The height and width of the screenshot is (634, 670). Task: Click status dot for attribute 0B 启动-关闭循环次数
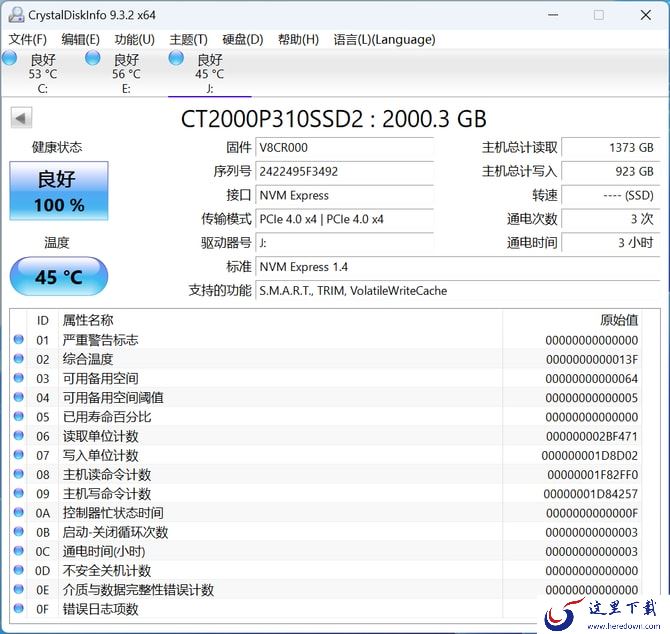[x=18, y=531]
